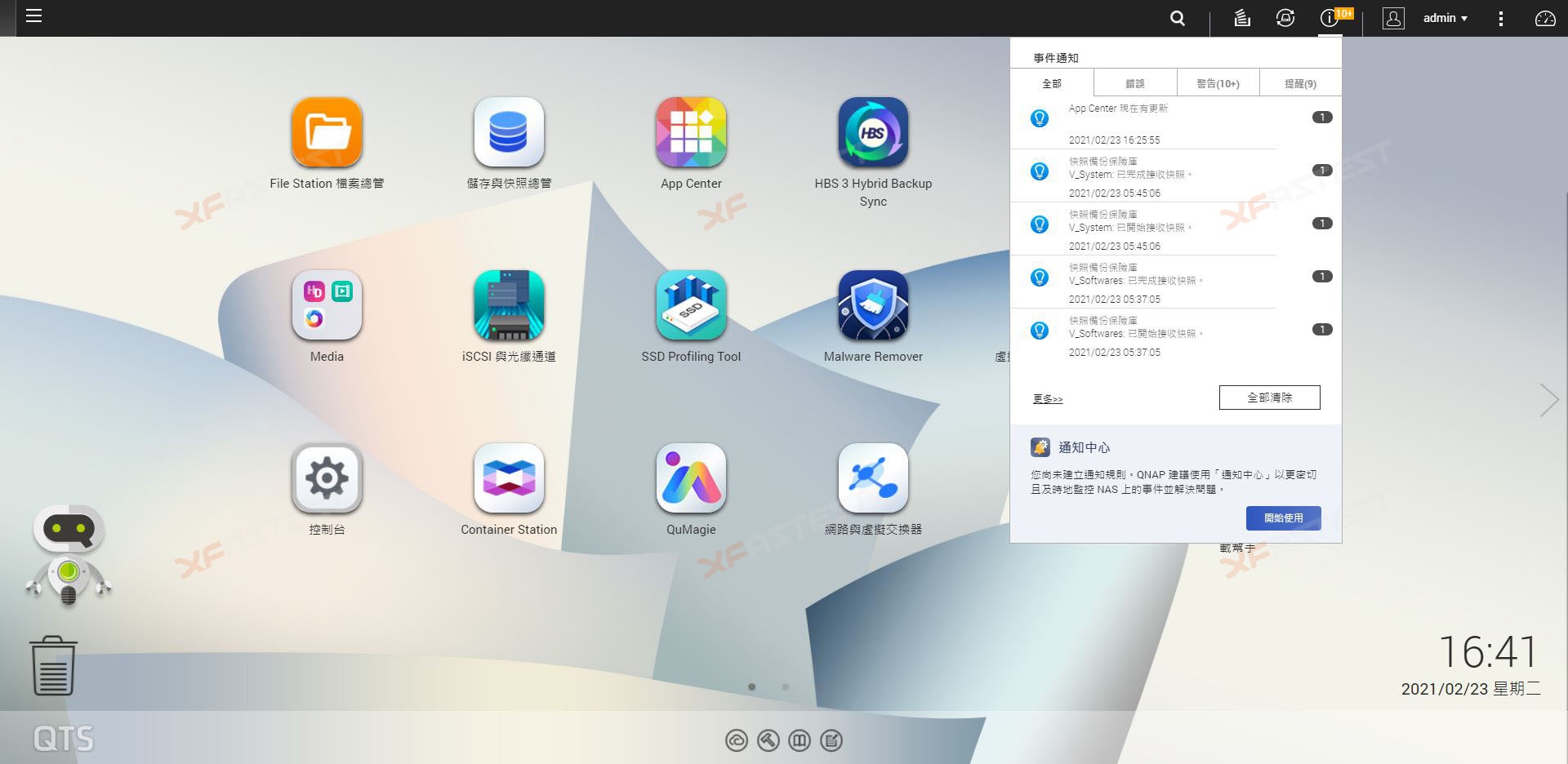Open background tasks icon in top bar
Image resolution: width=1568 pixels, height=764 pixels.
coord(1242,18)
